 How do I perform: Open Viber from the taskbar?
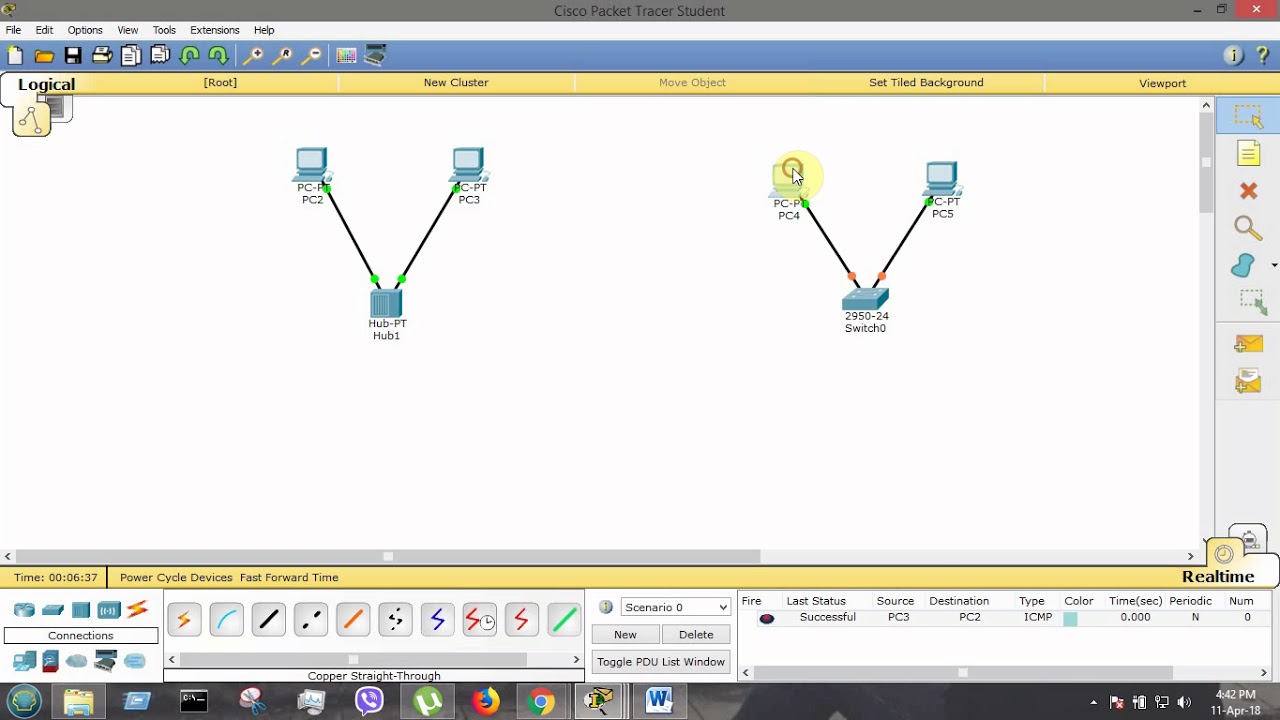tap(370, 701)
